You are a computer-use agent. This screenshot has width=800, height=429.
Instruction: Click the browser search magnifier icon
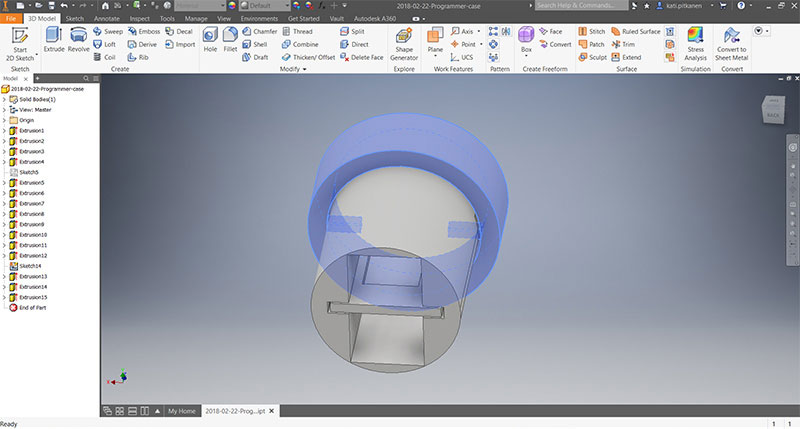[86, 79]
